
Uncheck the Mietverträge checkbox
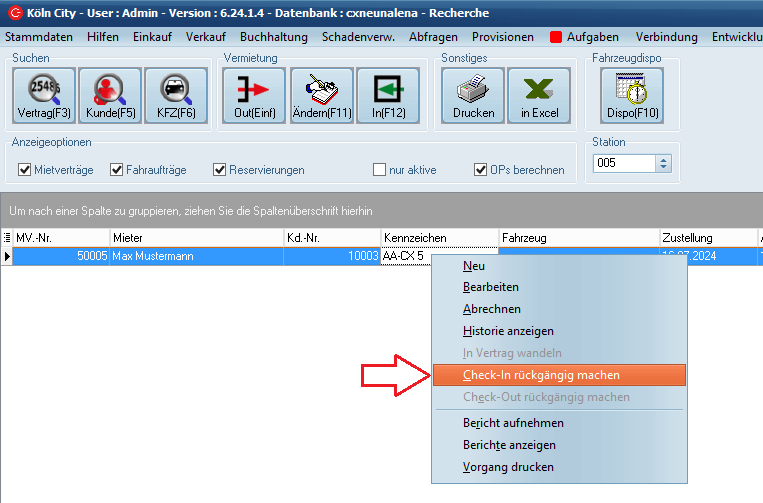(x=25, y=170)
